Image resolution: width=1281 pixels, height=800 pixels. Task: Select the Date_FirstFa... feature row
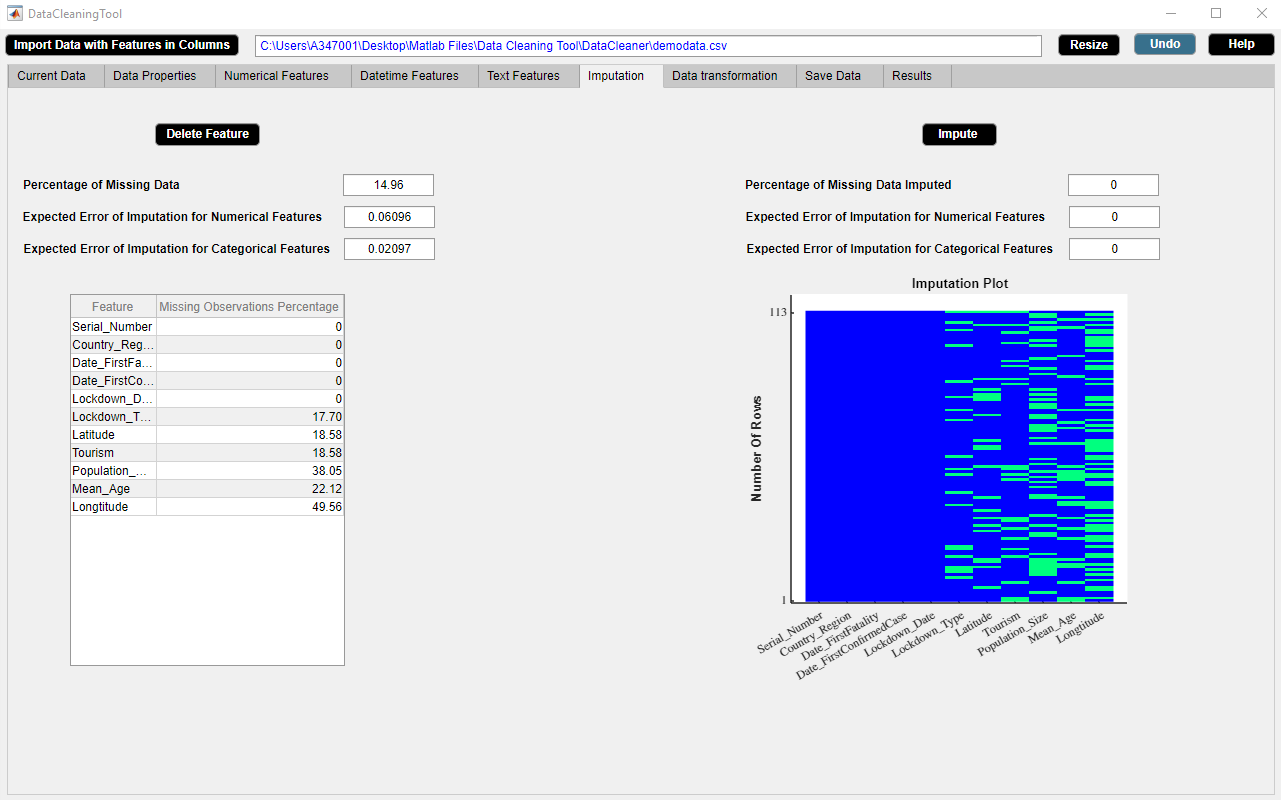207,363
